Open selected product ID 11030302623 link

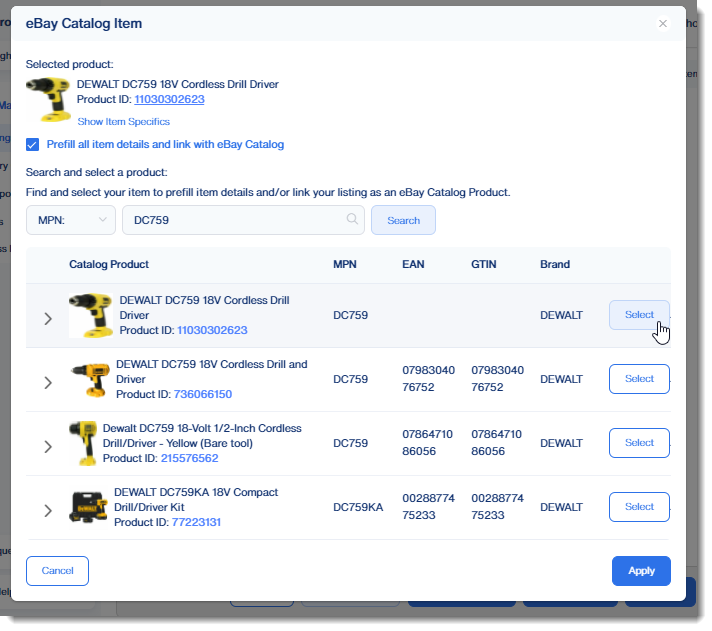pos(169,99)
